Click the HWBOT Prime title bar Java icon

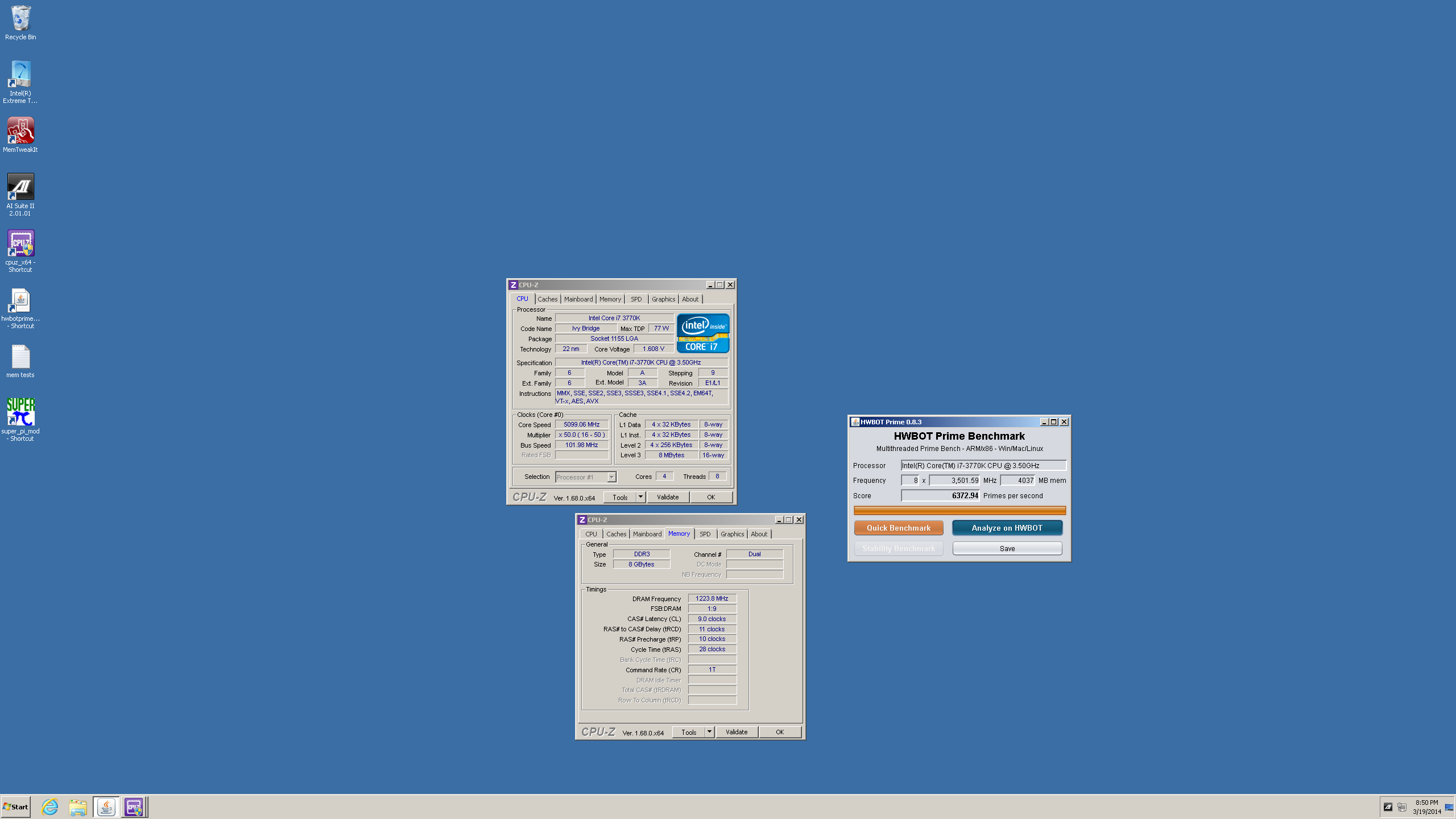pos(854,422)
